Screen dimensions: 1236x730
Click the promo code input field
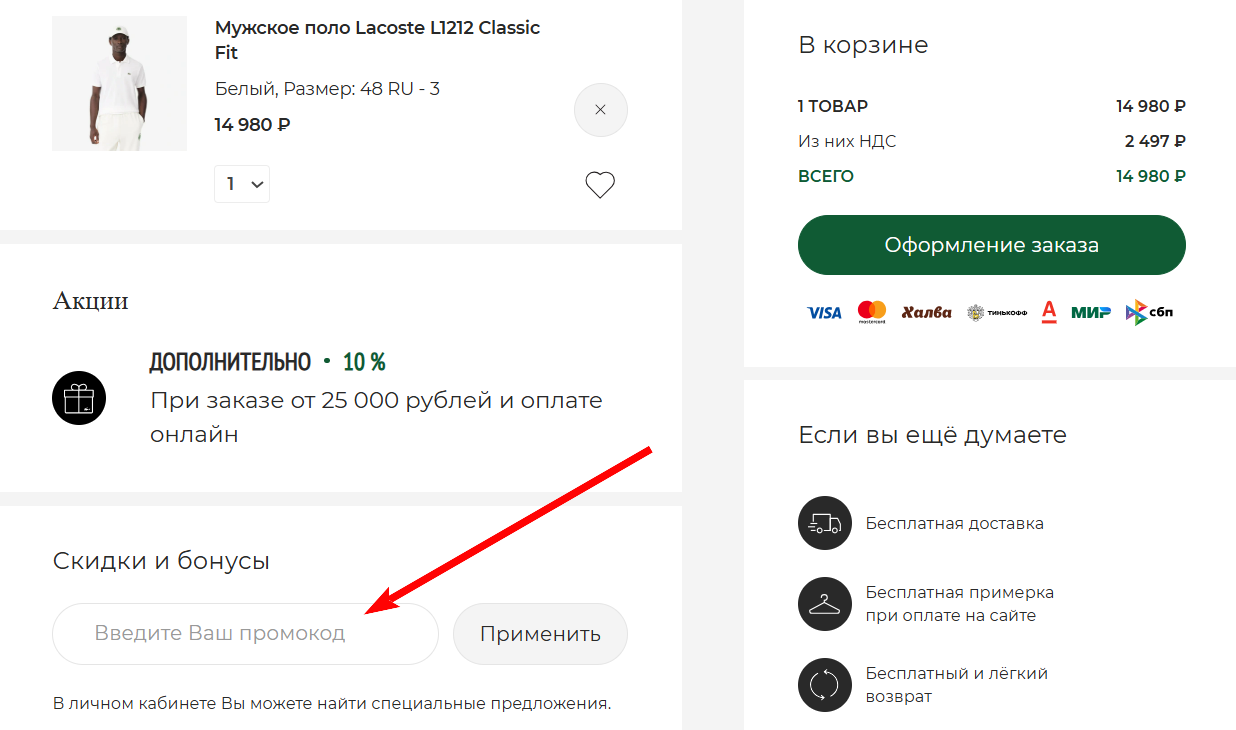(245, 634)
